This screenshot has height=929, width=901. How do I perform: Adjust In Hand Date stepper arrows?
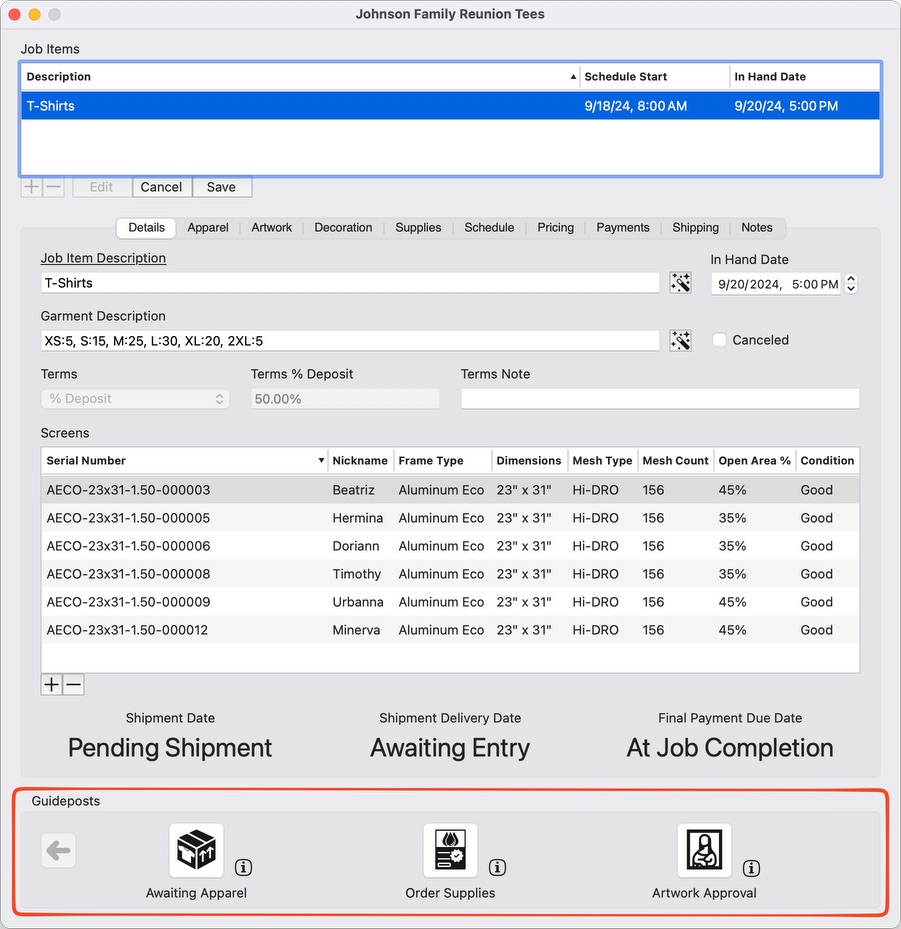[851, 284]
